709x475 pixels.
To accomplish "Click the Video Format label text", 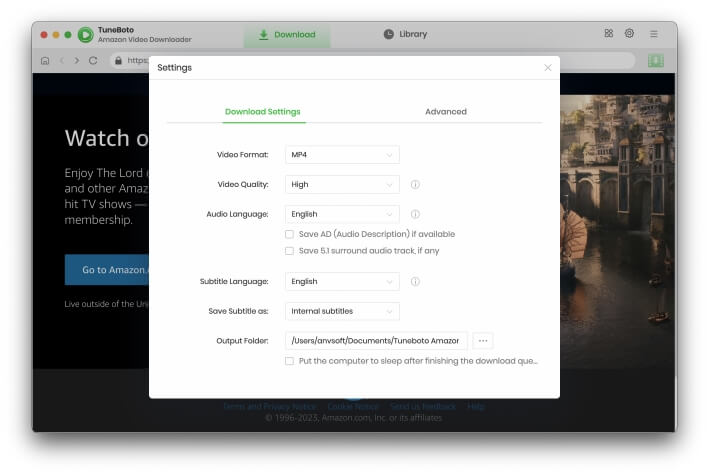I will pyautogui.click(x=242, y=155).
